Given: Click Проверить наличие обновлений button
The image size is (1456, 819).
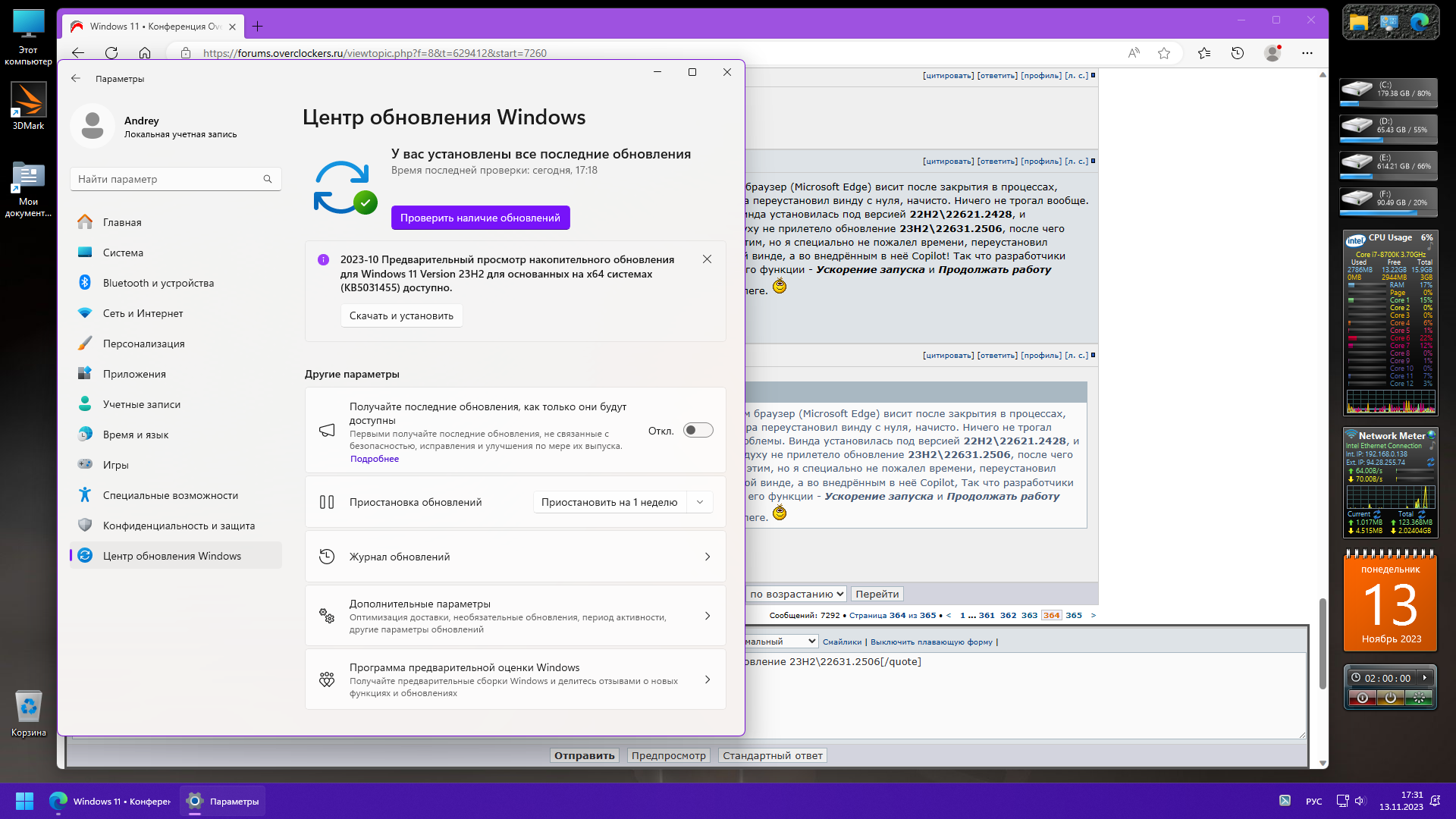Looking at the screenshot, I should tap(480, 218).
